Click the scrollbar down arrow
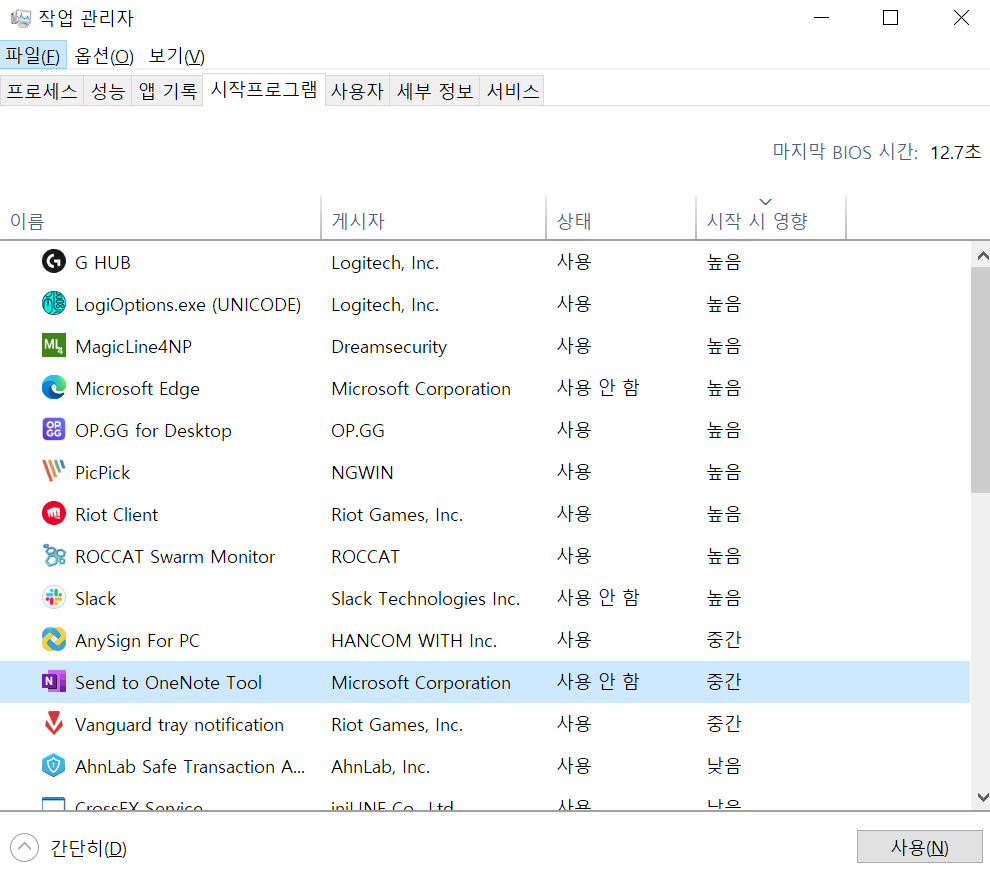This screenshot has width=990, height=879. [x=981, y=797]
